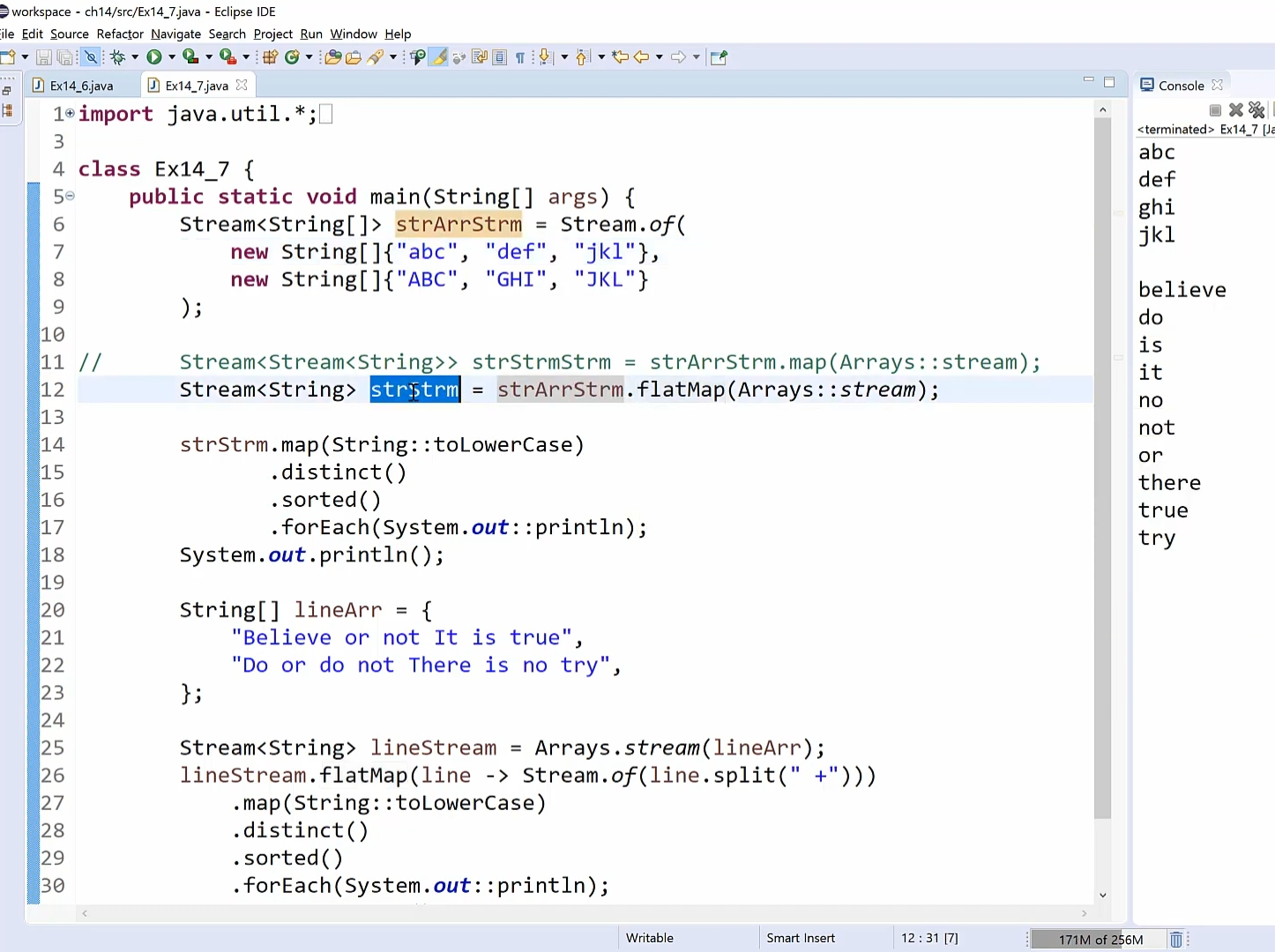Click the New Java Class icon
This screenshot has width=1275, height=952.
[292, 57]
